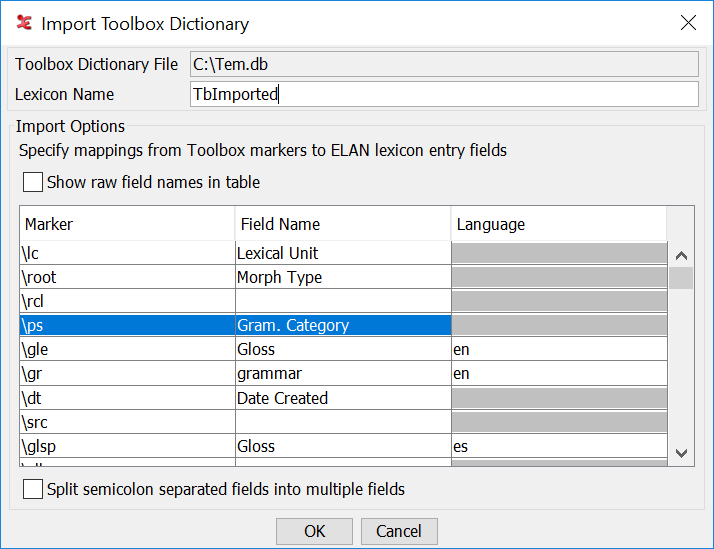
Task: Open the Gloss field name cell for \glsp
Action: tap(343, 447)
